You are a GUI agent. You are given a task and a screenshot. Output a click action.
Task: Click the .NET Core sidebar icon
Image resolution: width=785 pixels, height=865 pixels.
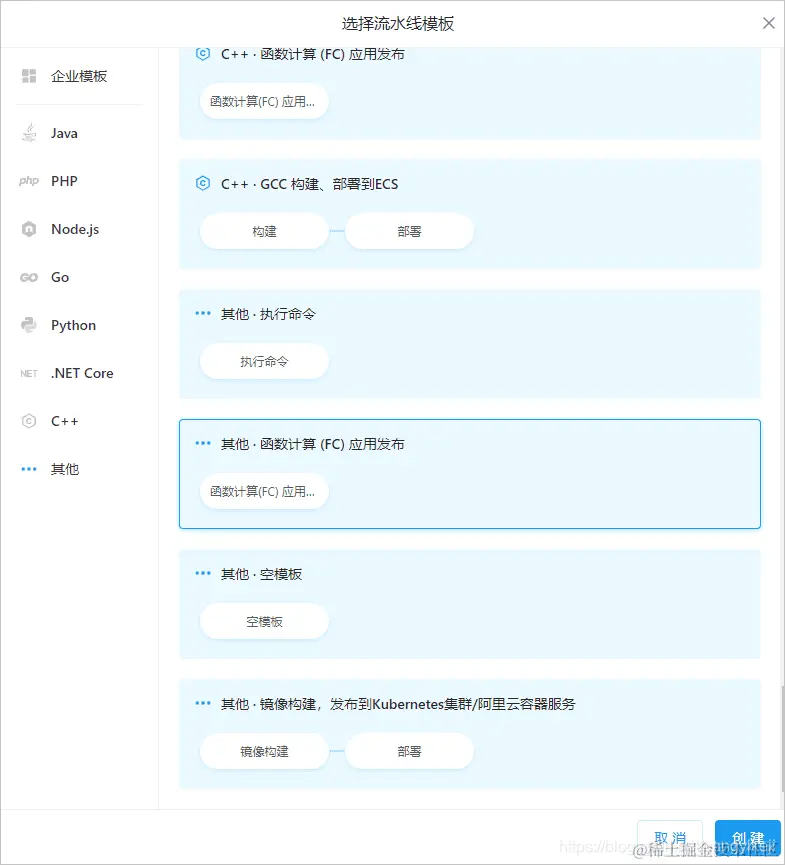click(x=28, y=373)
